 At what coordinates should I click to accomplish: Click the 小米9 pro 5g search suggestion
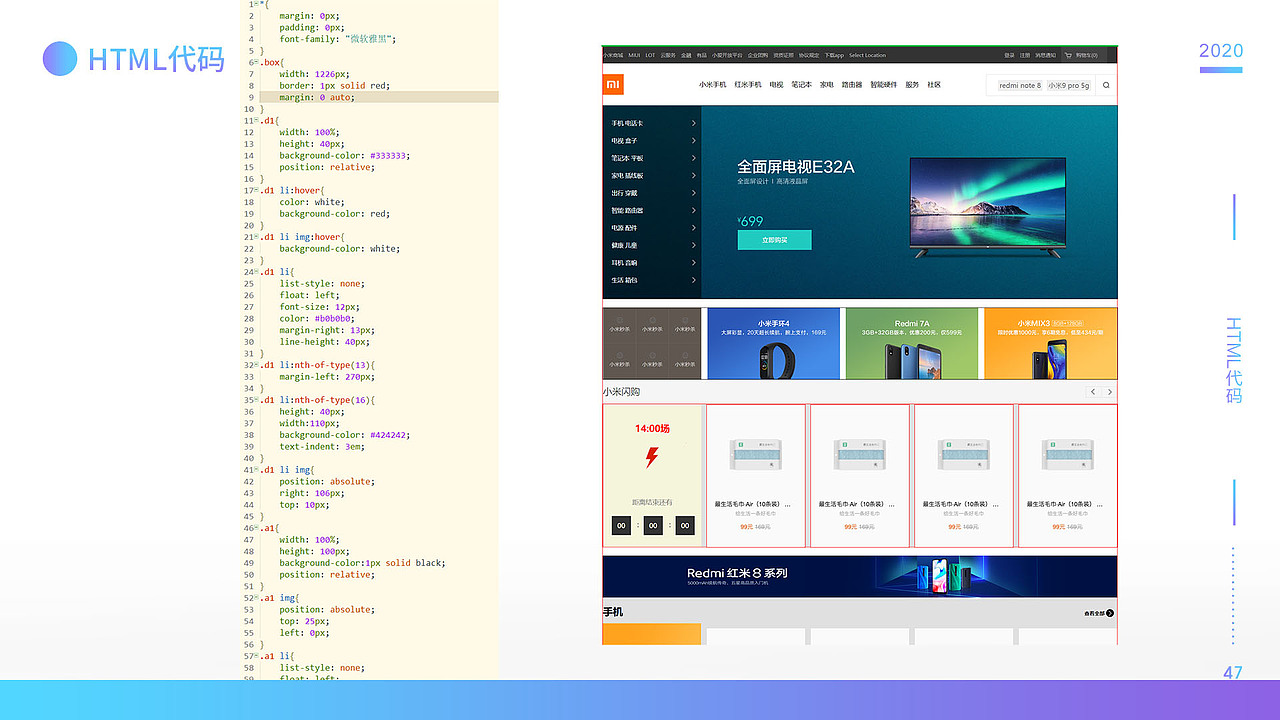1069,85
